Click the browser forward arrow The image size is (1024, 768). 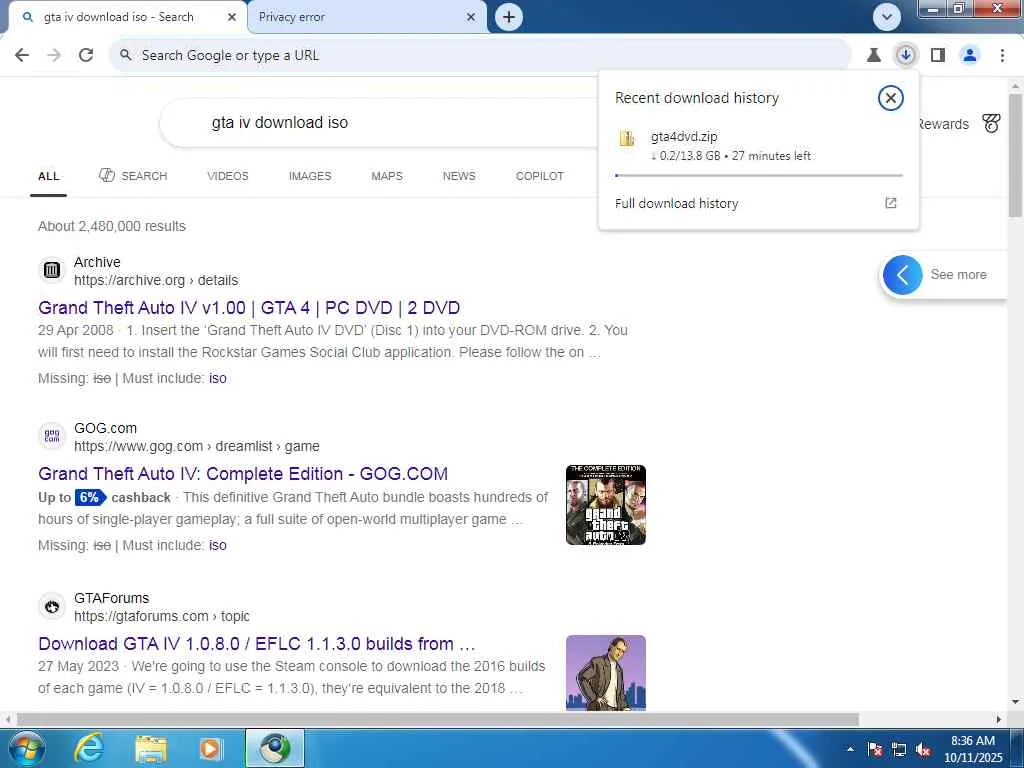[54, 55]
